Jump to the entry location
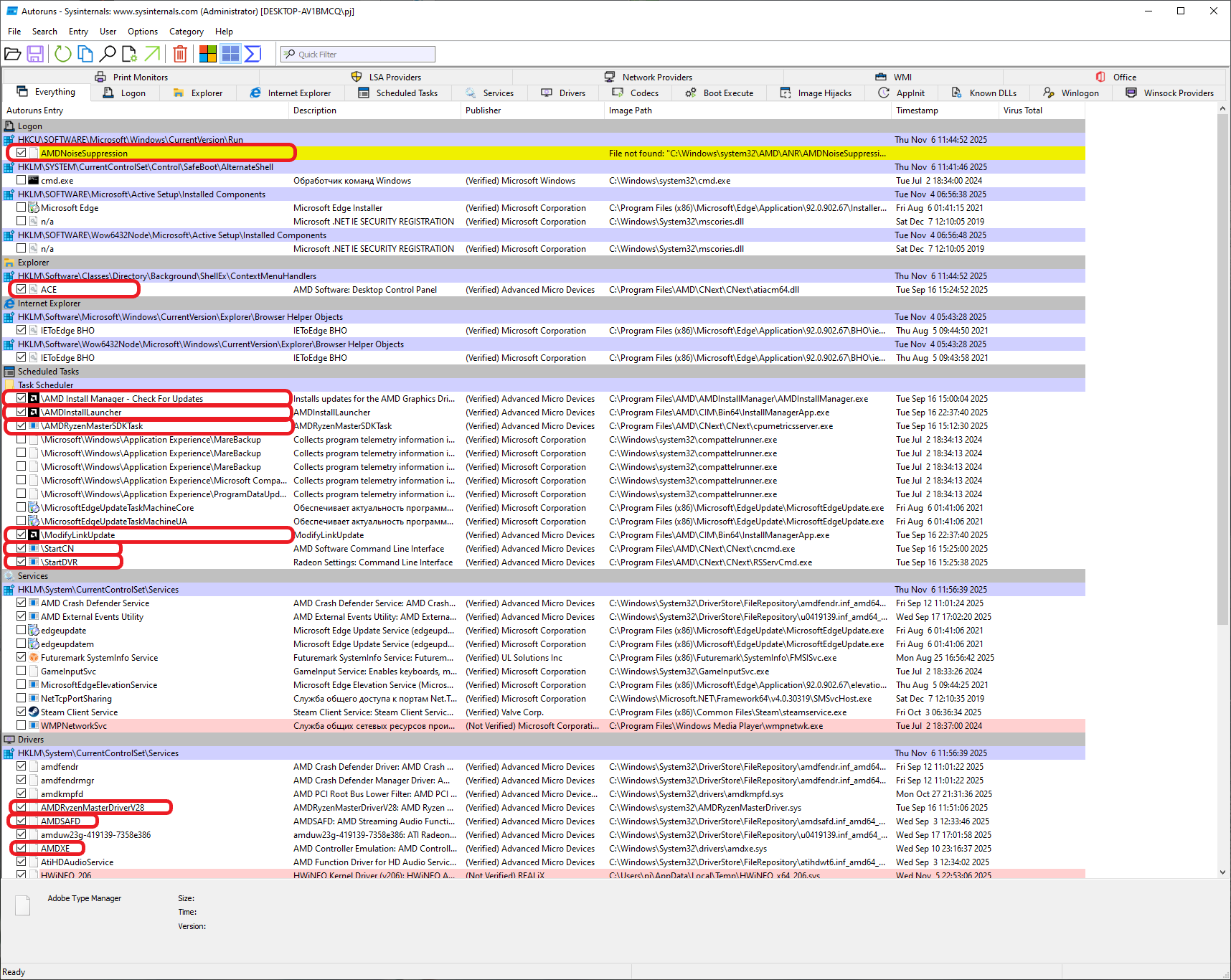1231x980 pixels. pos(152,54)
